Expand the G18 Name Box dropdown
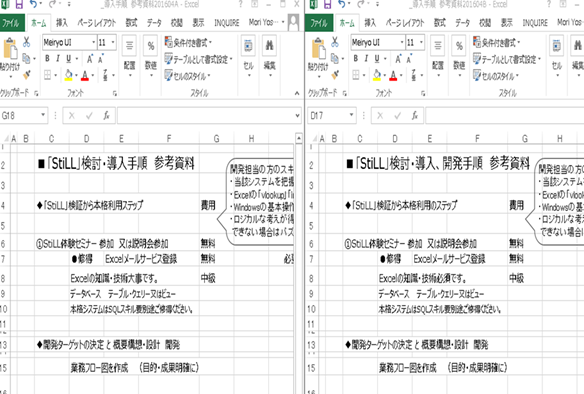Image resolution: width=584 pixels, height=394 pixels. pos(43,115)
